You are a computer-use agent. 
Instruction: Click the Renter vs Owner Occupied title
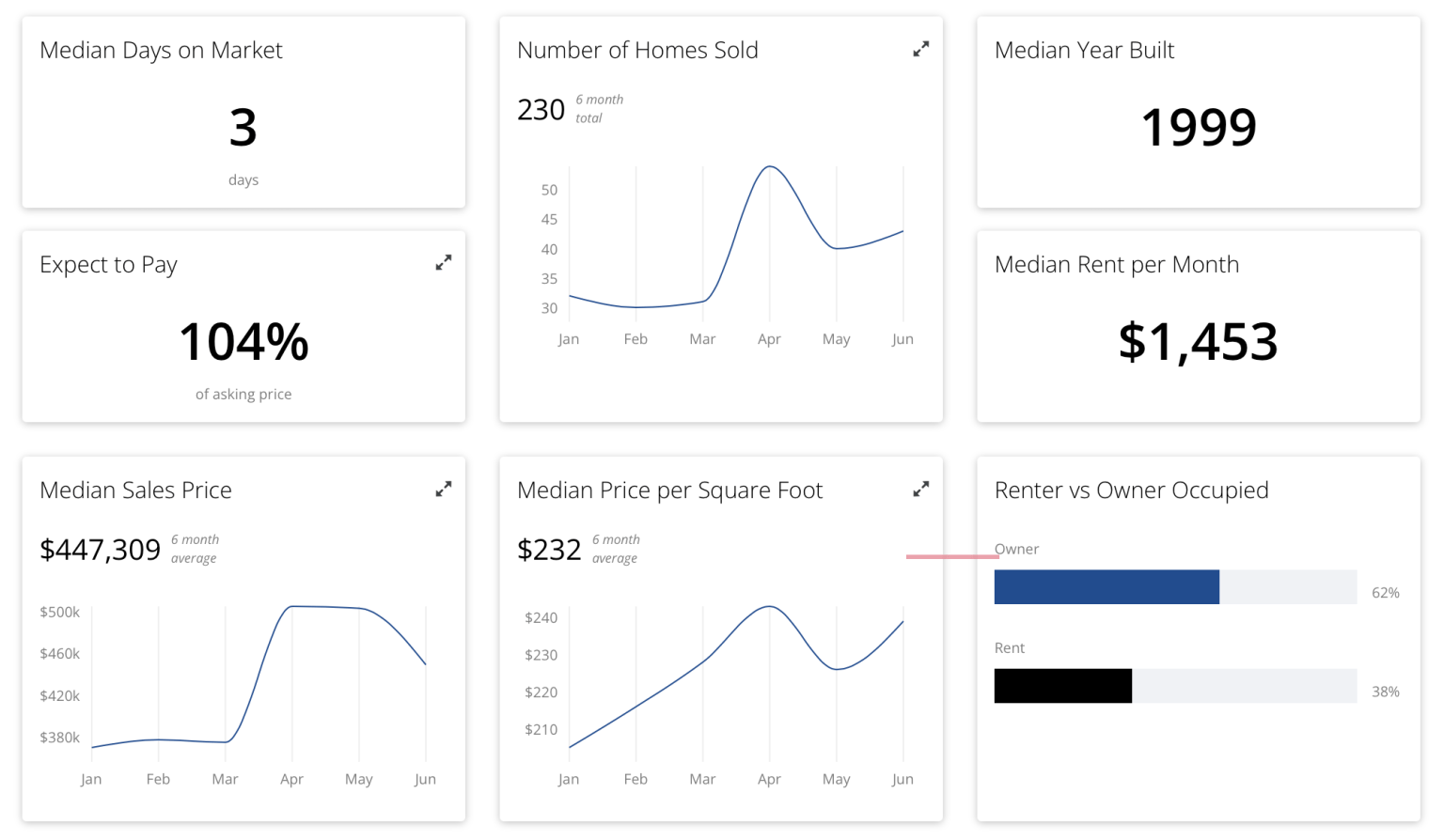coord(1132,490)
